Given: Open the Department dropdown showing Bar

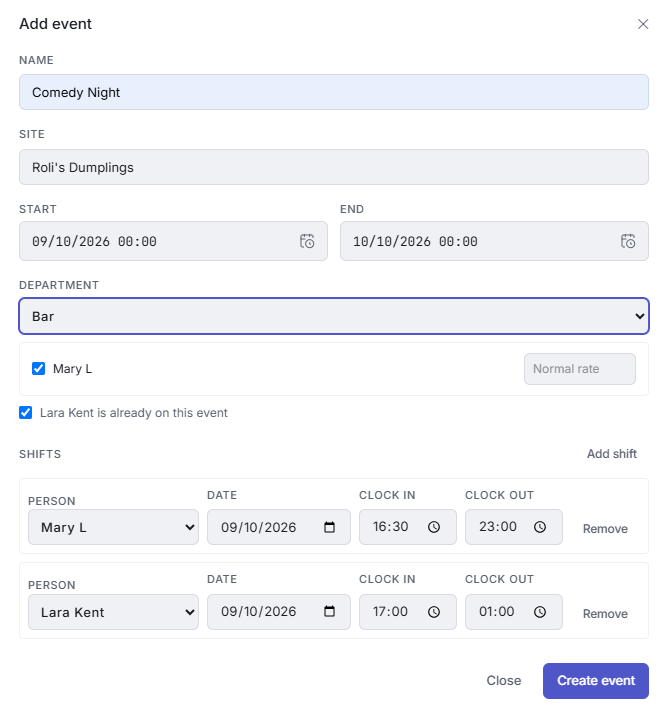Looking at the screenshot, I should 334,316.
